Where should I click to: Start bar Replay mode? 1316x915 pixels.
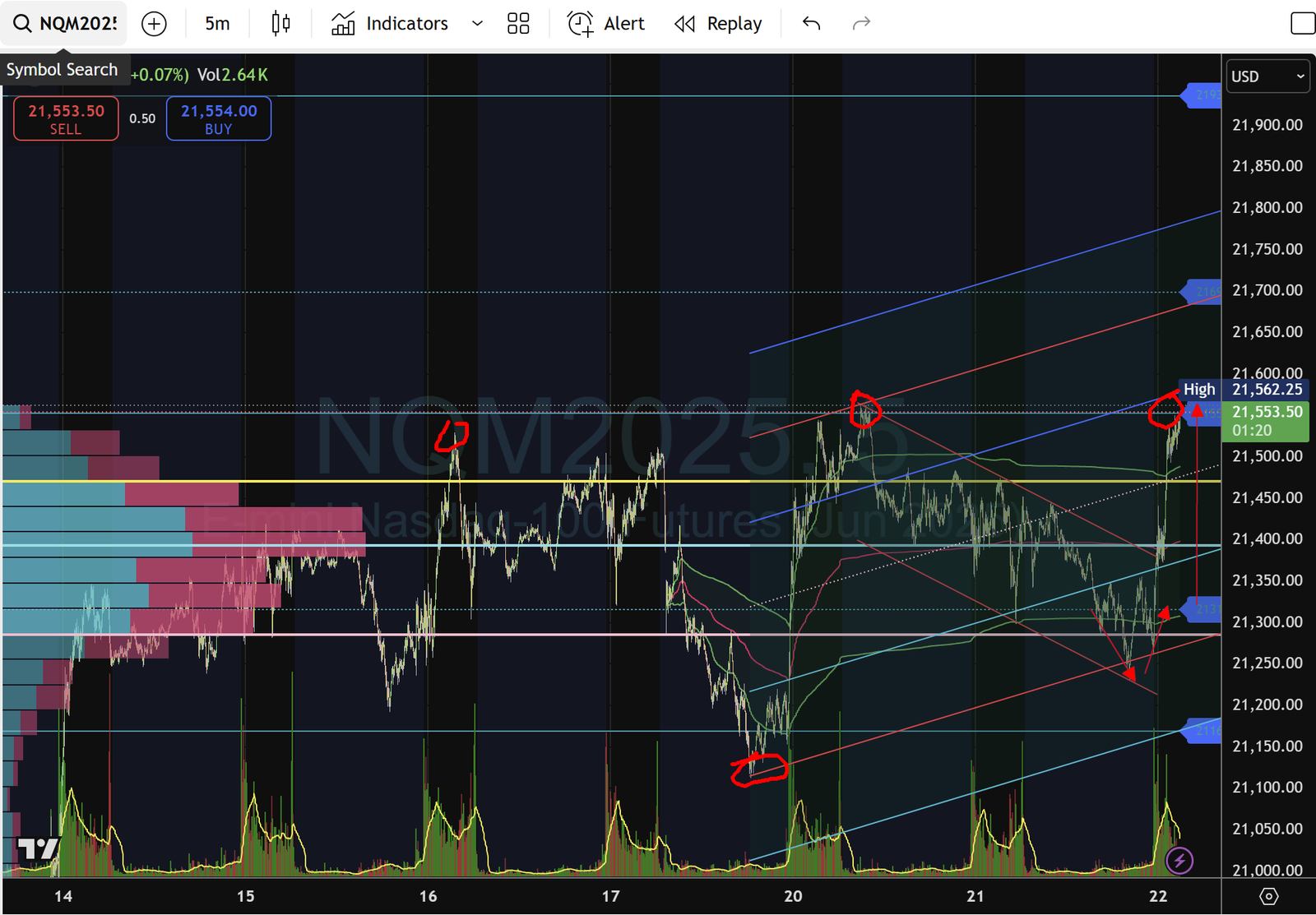click(x=718, y=24)
